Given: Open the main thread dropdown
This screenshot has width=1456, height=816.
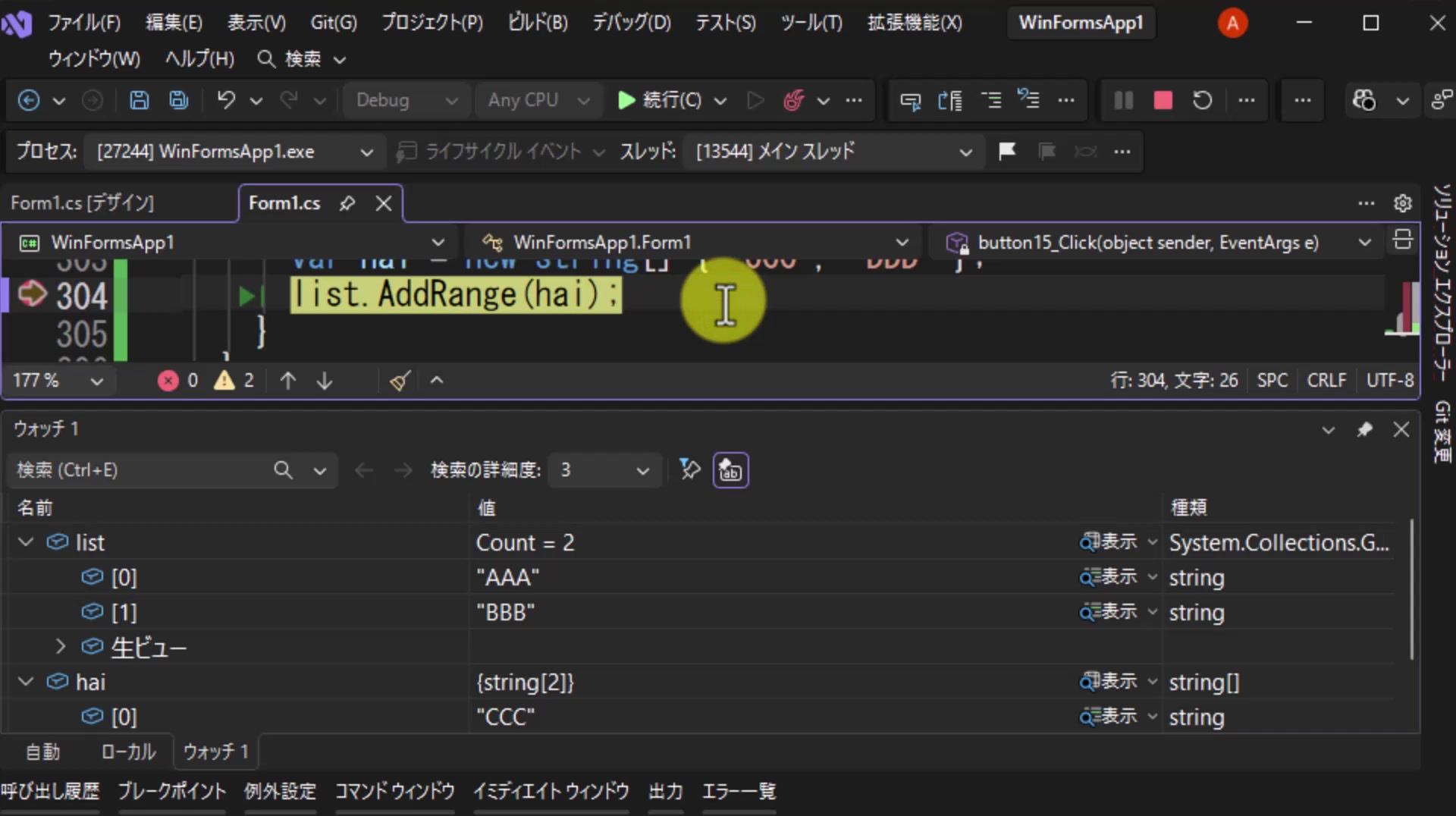Looking at the screenshot, I should tap(833, 152).
